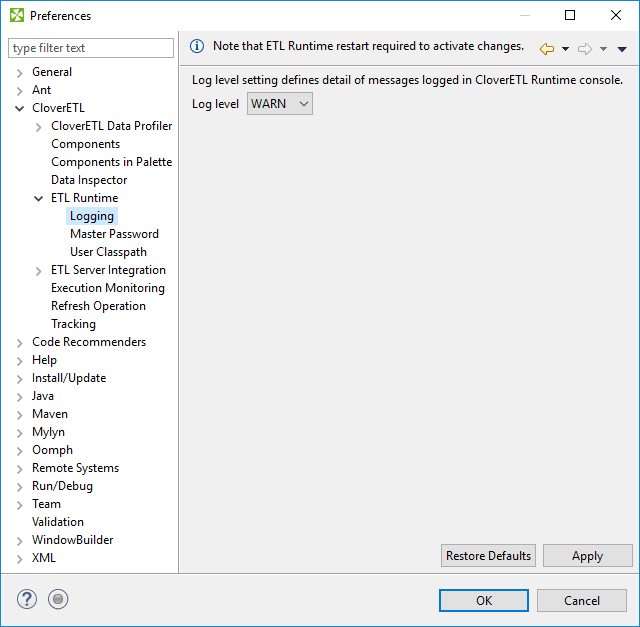Select Components in the tree
Screen dimensions: 640x627
[86, 144]
